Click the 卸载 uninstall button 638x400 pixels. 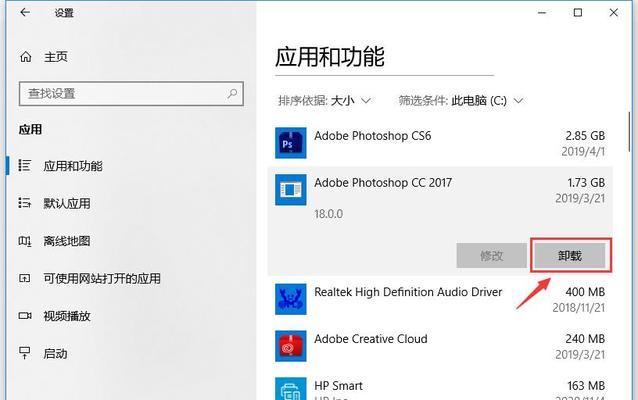point(570,256)
